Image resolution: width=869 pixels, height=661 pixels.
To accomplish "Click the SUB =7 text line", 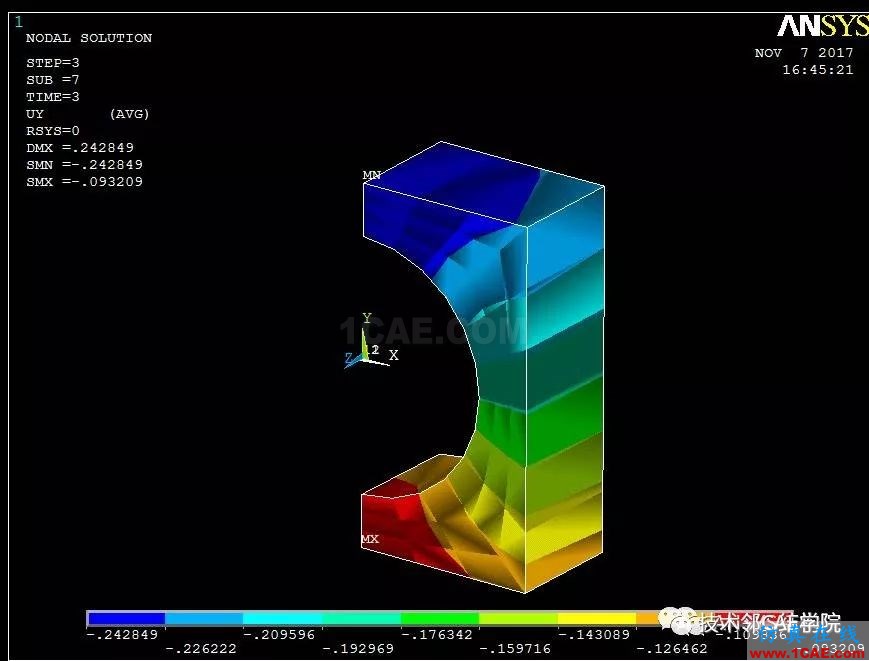I will [53, 80].
